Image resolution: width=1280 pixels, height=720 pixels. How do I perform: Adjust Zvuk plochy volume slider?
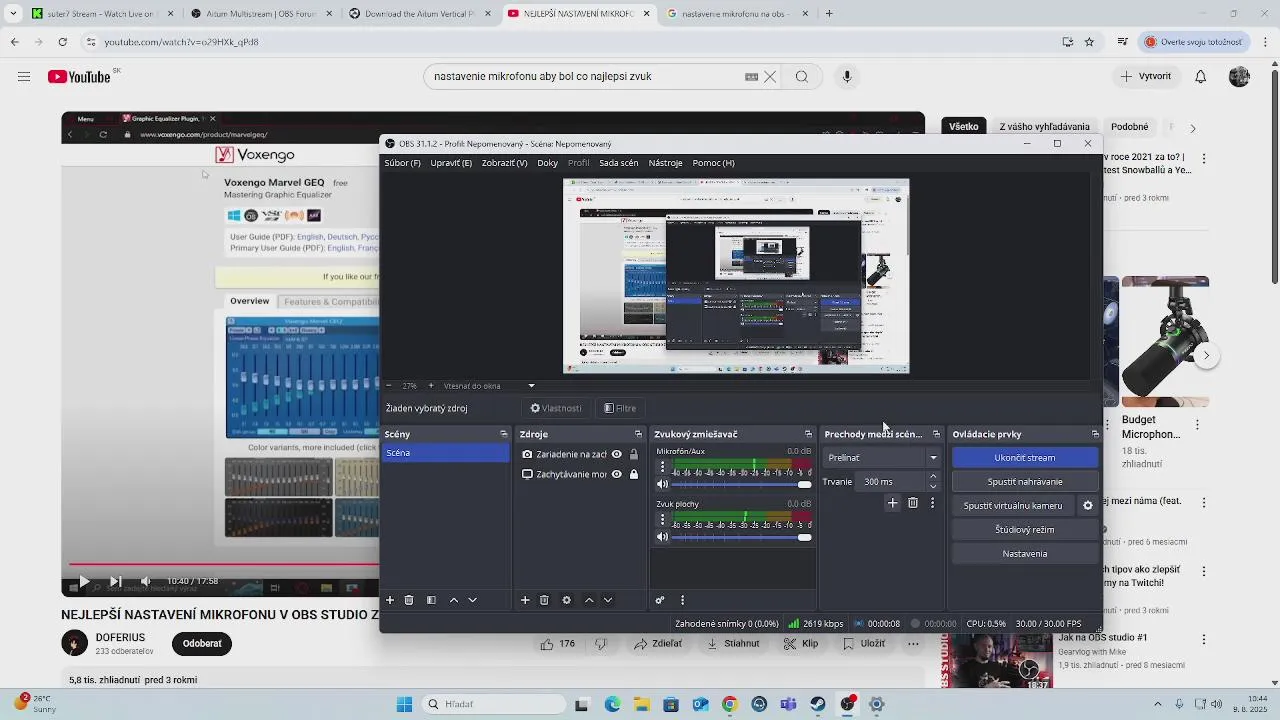741,537
